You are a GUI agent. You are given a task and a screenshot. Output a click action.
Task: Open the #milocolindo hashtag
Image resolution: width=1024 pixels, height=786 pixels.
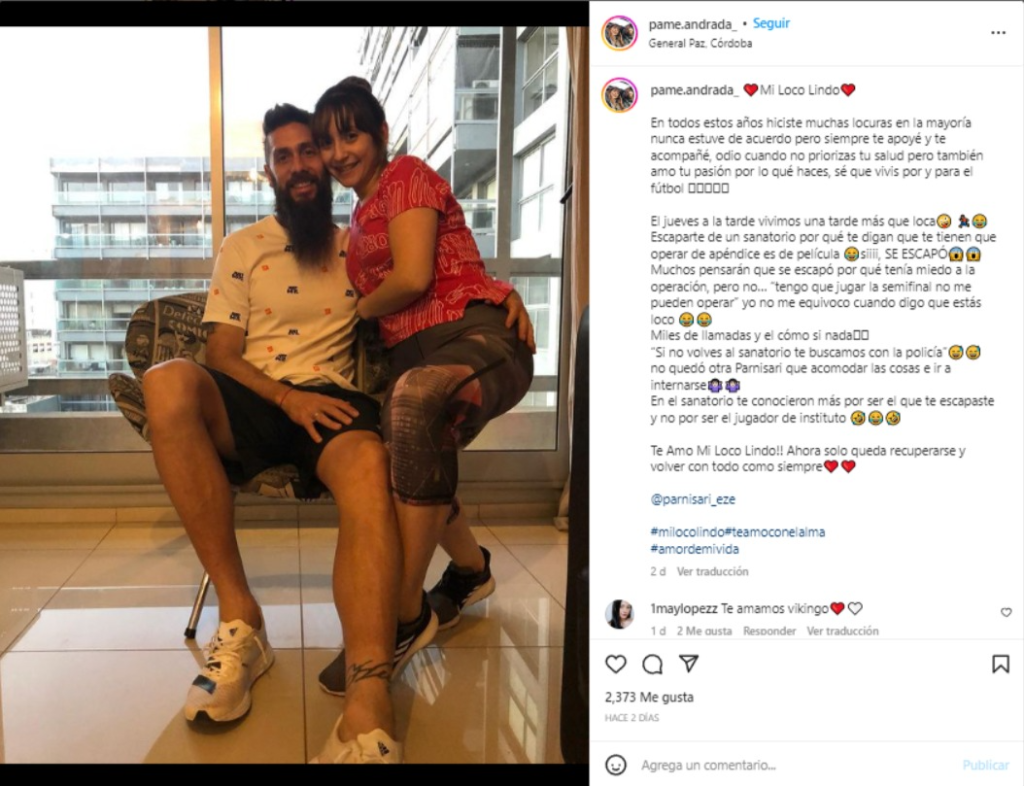pyautogui.click(x=687, y=532)
